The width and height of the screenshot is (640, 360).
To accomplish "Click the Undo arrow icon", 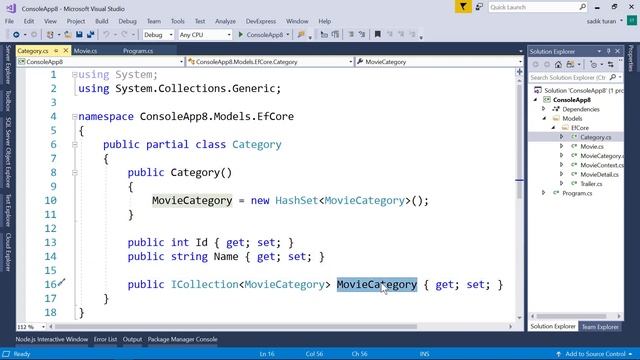I will coord(107,35).
